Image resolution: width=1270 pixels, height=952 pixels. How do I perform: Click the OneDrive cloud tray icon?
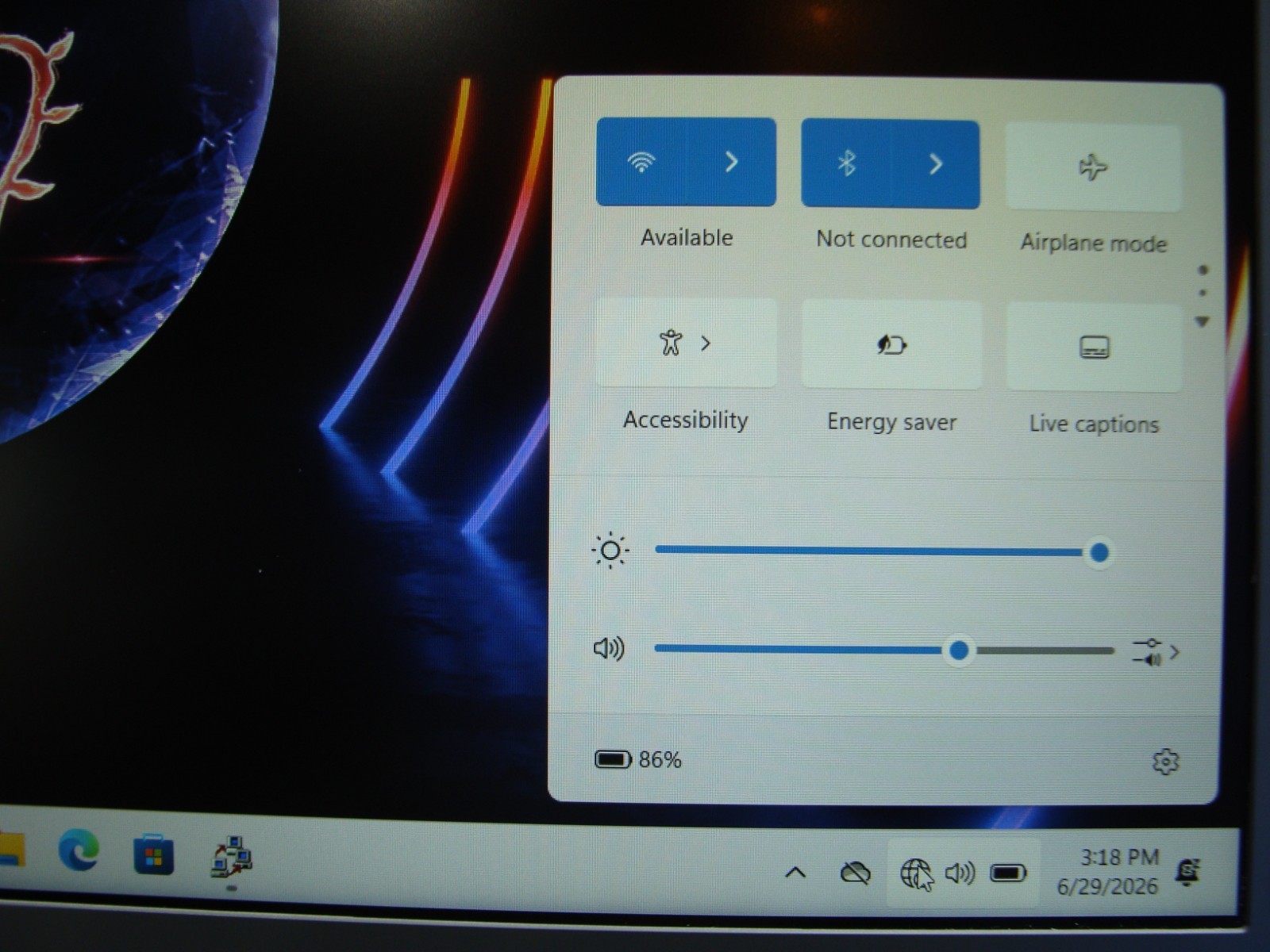[855, 873]
